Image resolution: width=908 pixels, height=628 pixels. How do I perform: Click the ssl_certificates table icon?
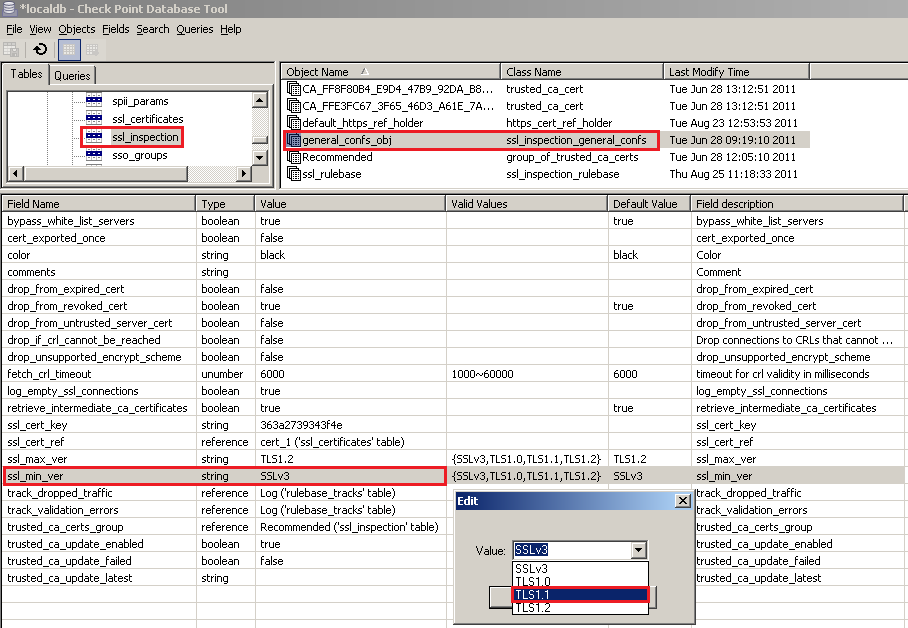pos(94,119)
